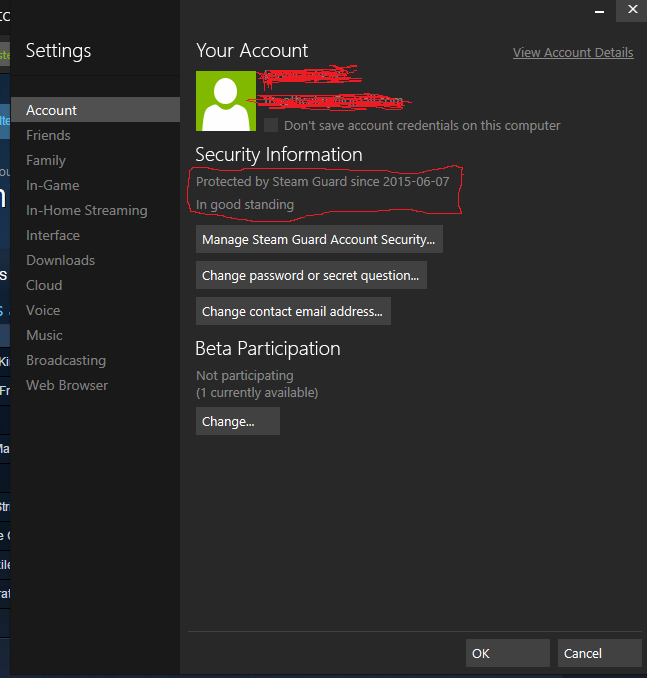This screenshot has width=647, height=678.
Task: Click the beta participation Change button
Action: point(238,421)
